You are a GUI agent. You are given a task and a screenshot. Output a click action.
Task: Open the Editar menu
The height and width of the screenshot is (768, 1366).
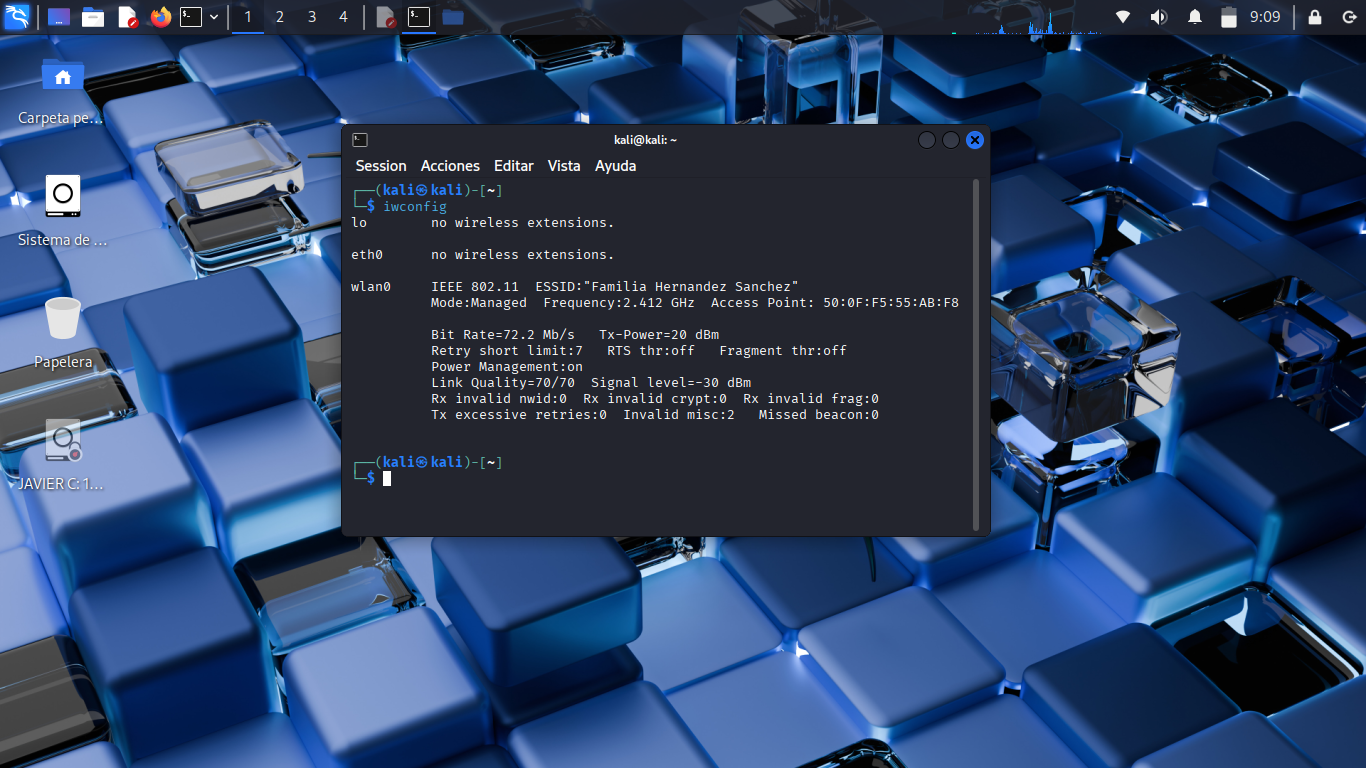[513, 166]
